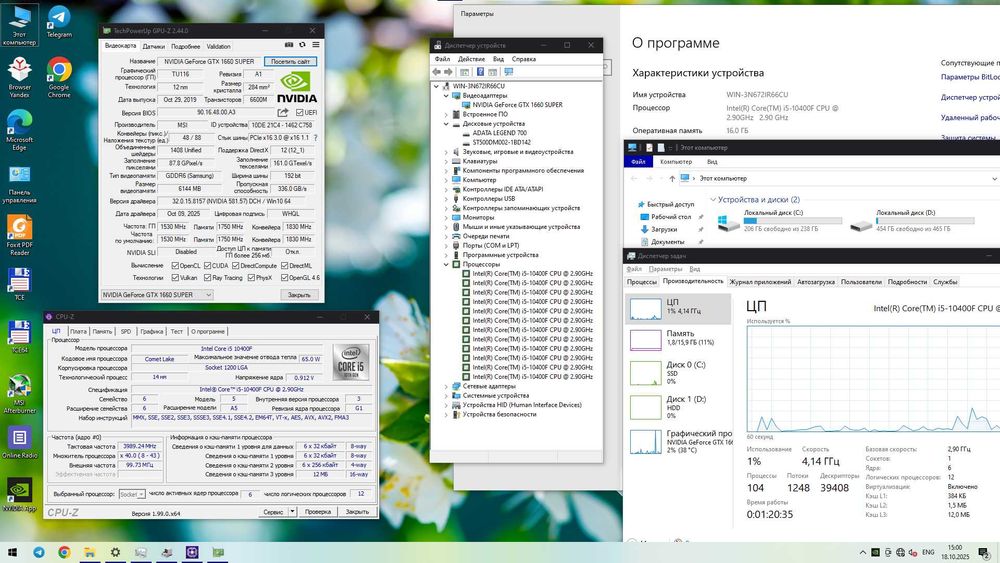Toggle Vulkan checkbox in GPU-Z
Screen dimensions: 1000x563
(x=175, y=278)
